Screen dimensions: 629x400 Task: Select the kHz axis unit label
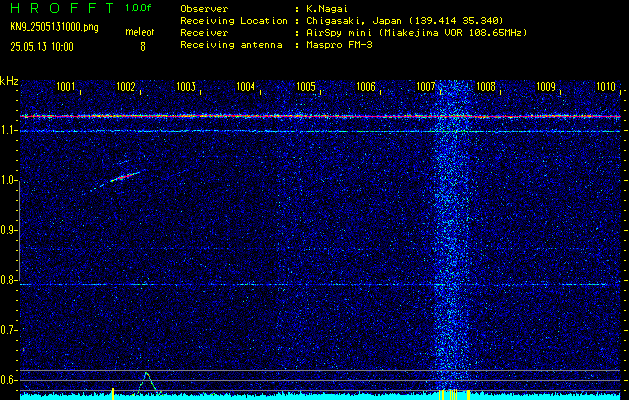pyautogui.click(x=9, y=81)
